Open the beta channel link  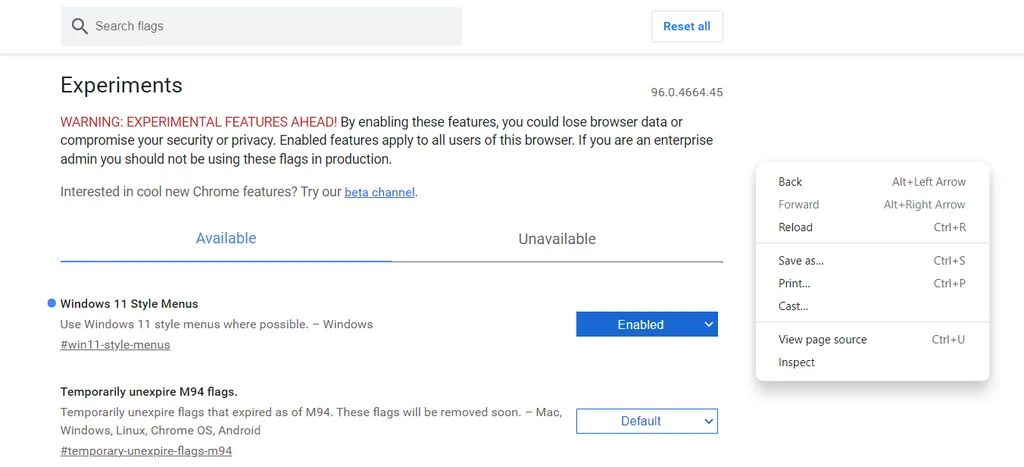coord(379,193)
